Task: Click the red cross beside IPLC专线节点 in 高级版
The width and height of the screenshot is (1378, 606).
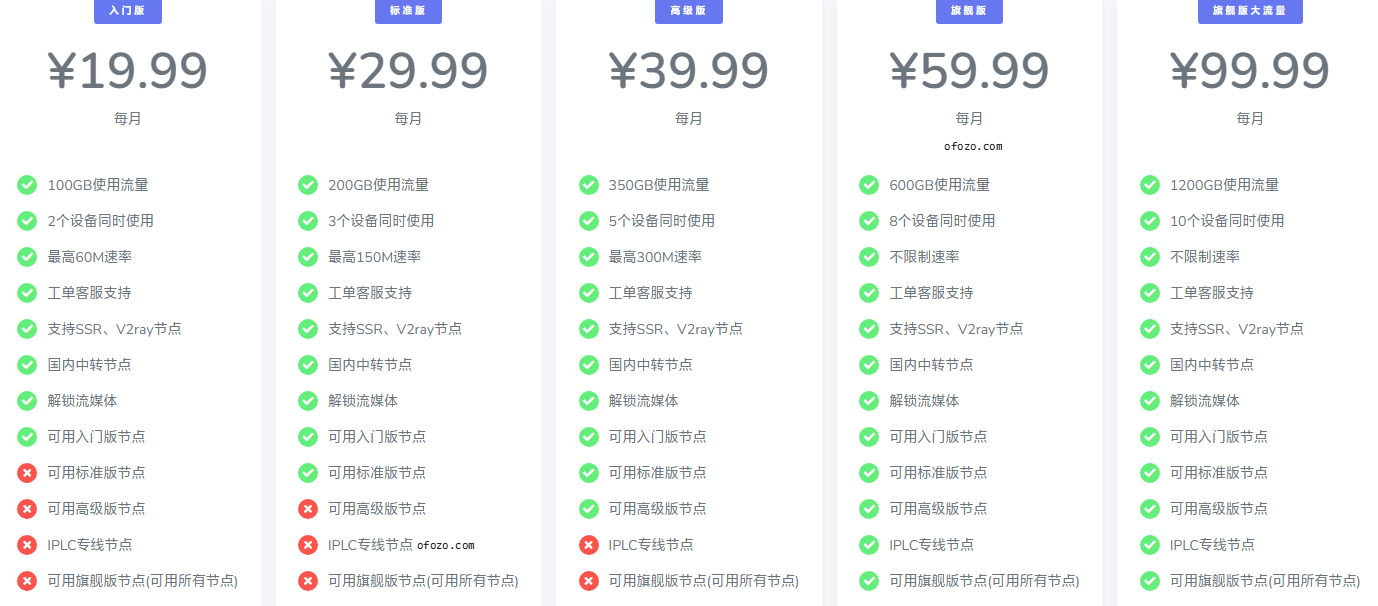Action: pos(589,545)
